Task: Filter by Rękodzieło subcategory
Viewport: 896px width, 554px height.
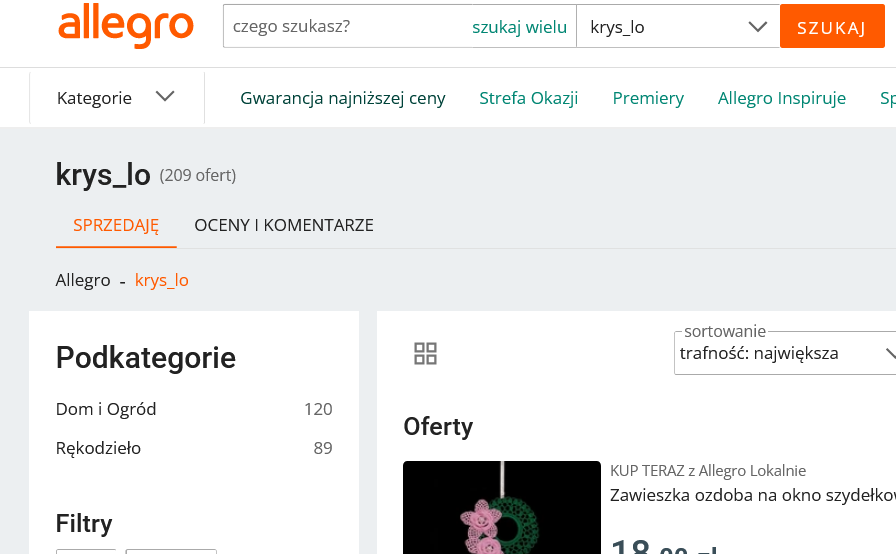Action: pos(98,448)
